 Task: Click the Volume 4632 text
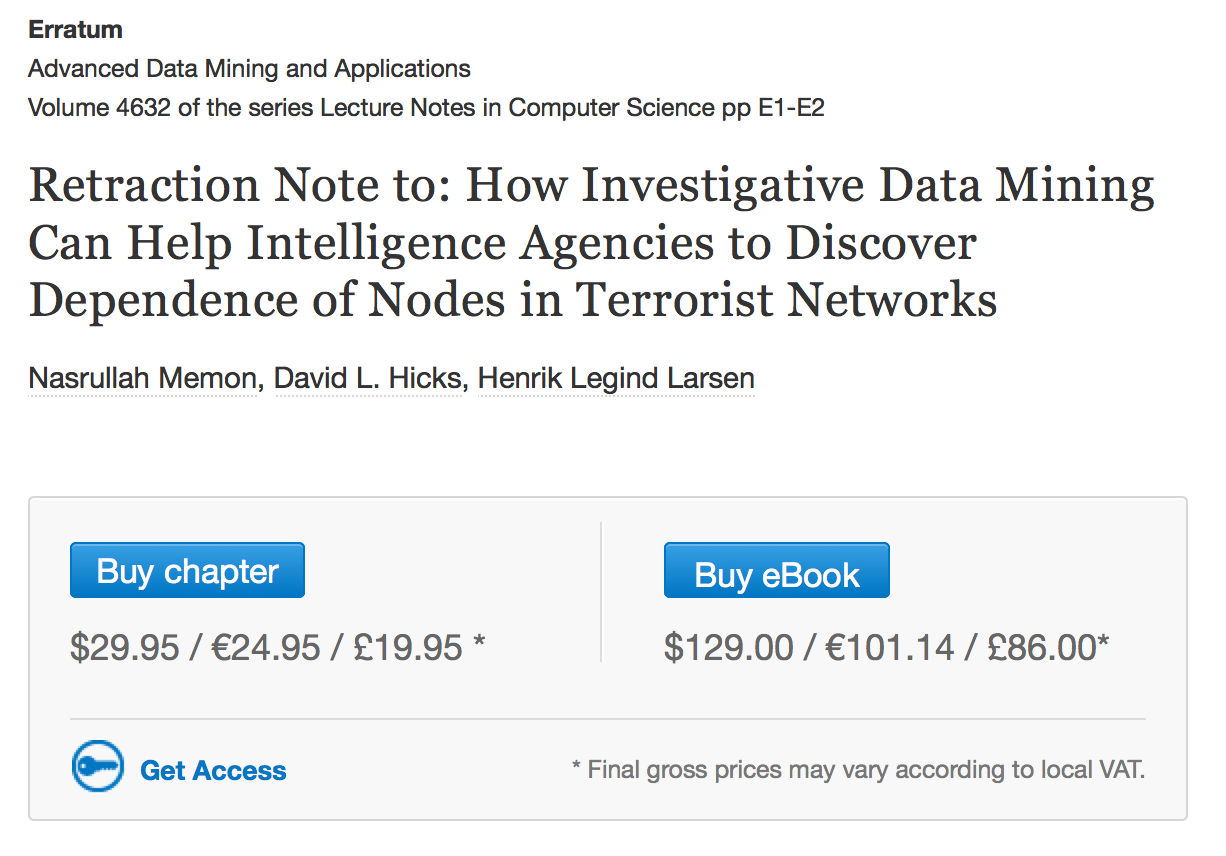(99, 107)
